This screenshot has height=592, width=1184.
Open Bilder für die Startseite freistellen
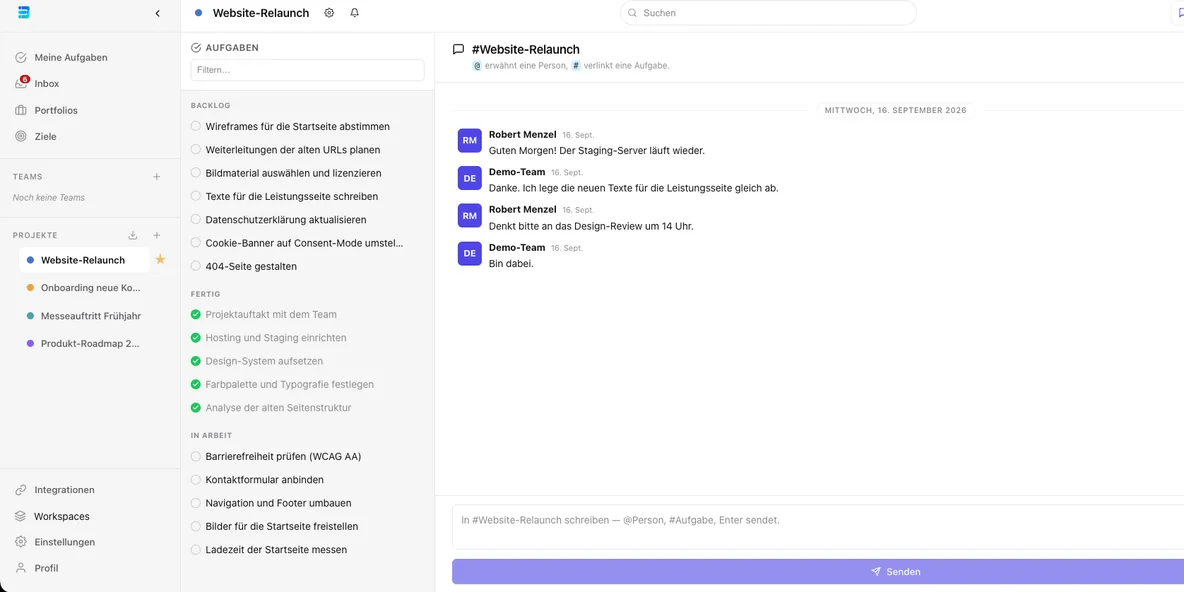[282, 526]
